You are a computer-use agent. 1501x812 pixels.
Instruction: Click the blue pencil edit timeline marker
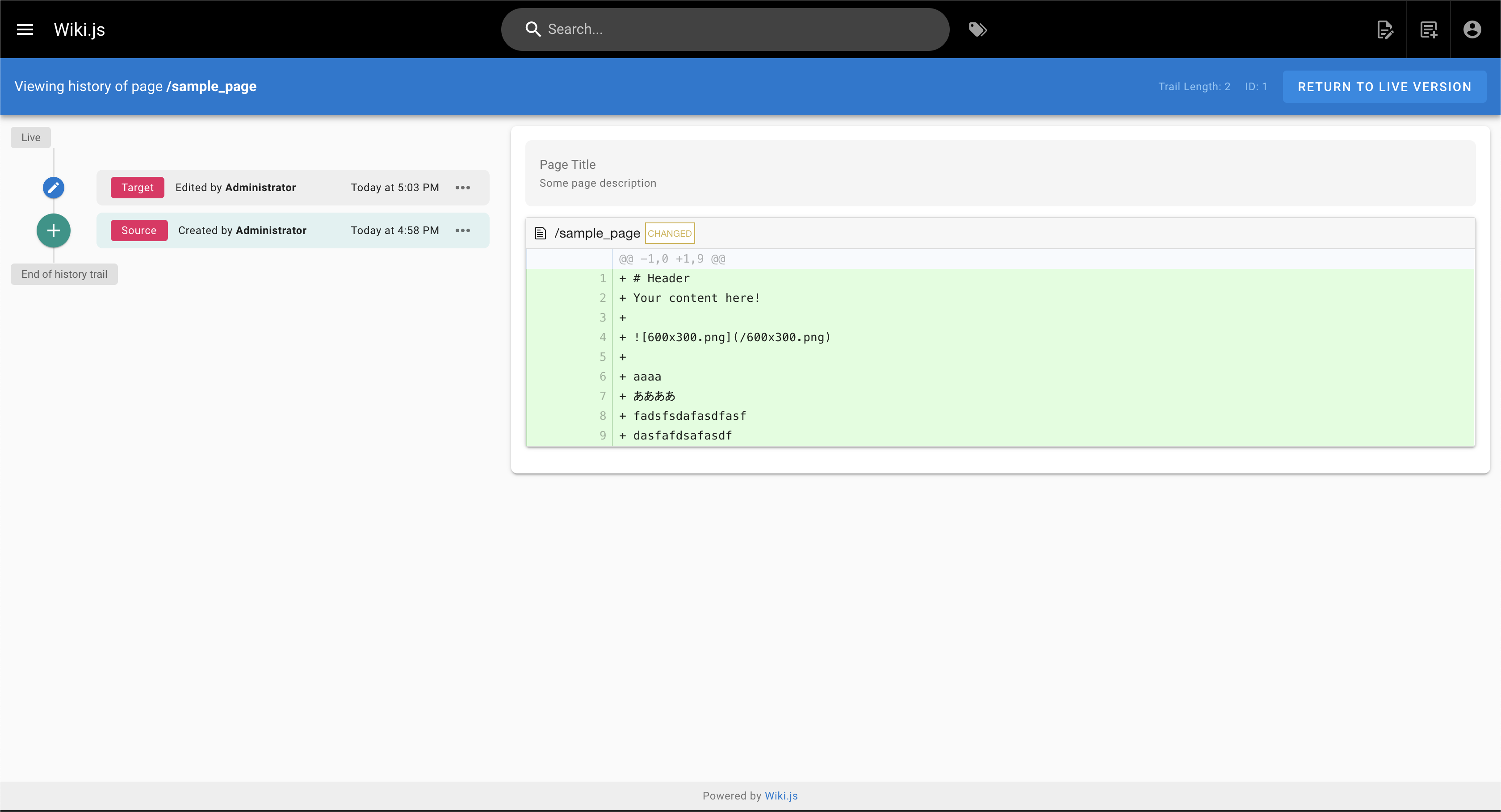53,188
